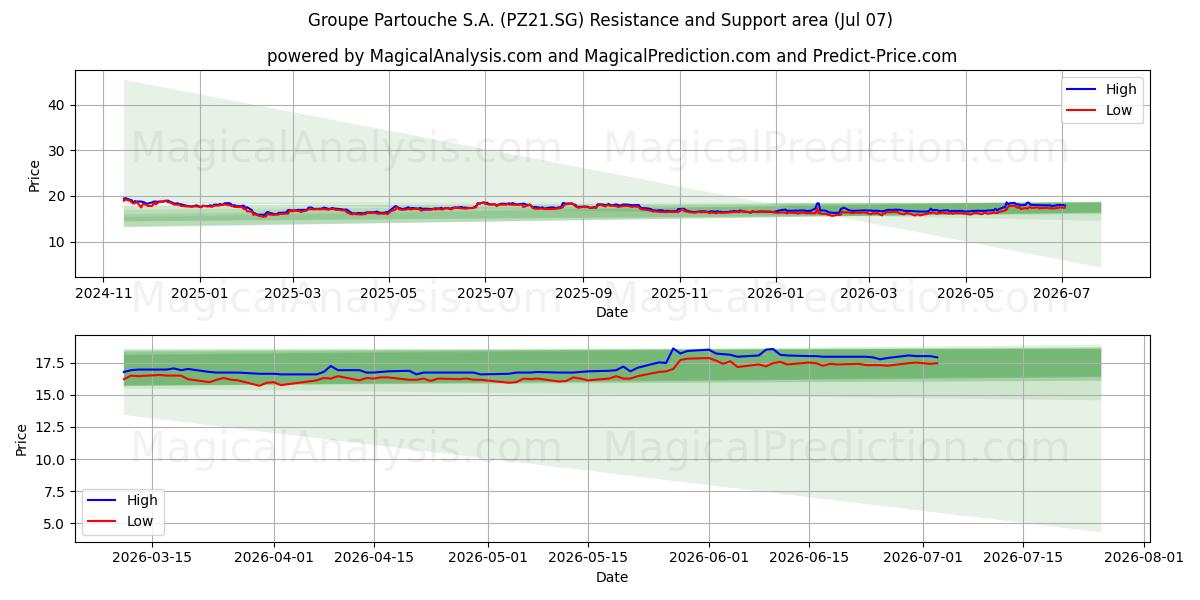
Task: Click the bottom chart '7.5' price tick
Action: pyautogui.click(x=56, y=492)
